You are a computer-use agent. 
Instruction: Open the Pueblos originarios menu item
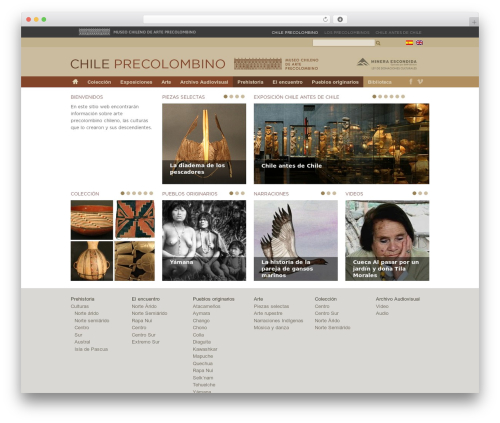pos(335,82)
